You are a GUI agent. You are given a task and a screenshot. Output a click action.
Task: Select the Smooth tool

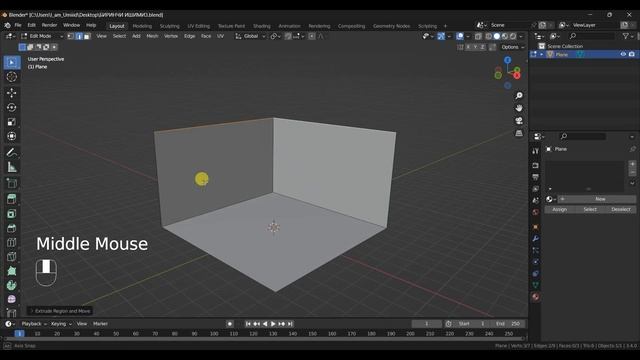pos(11,299)
